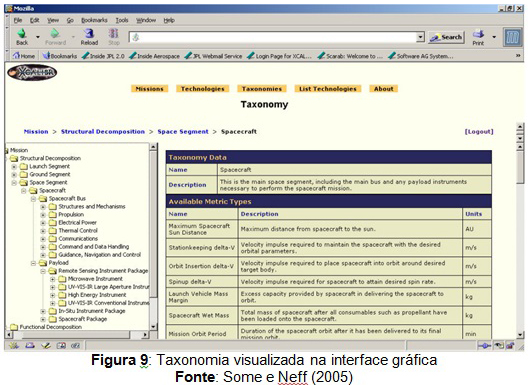528x385 pixels.
Task: Collapse the Space Segment tree node
Action: [x=14, y=183]
